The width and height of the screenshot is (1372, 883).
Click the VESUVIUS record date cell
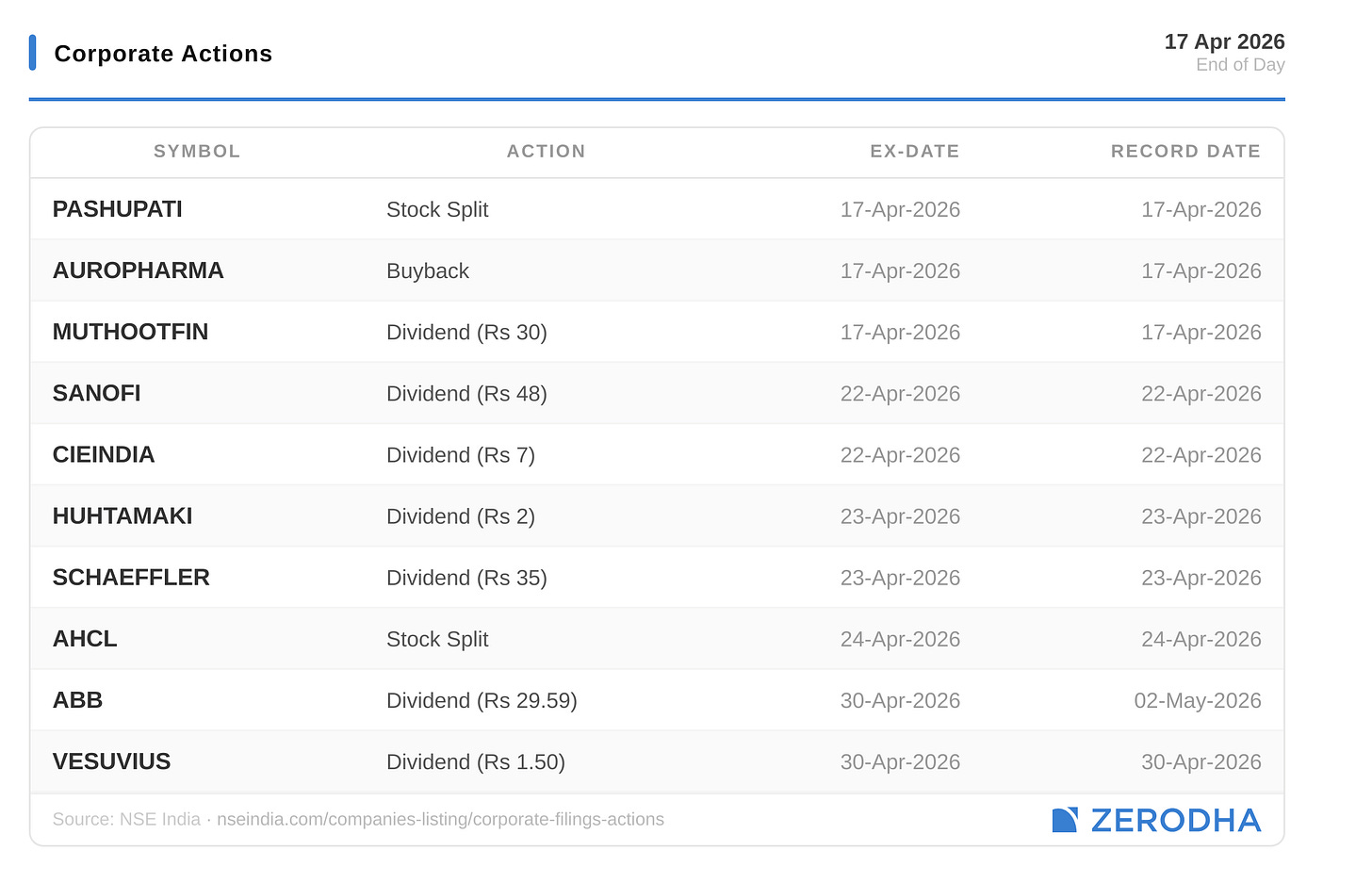1201,762
